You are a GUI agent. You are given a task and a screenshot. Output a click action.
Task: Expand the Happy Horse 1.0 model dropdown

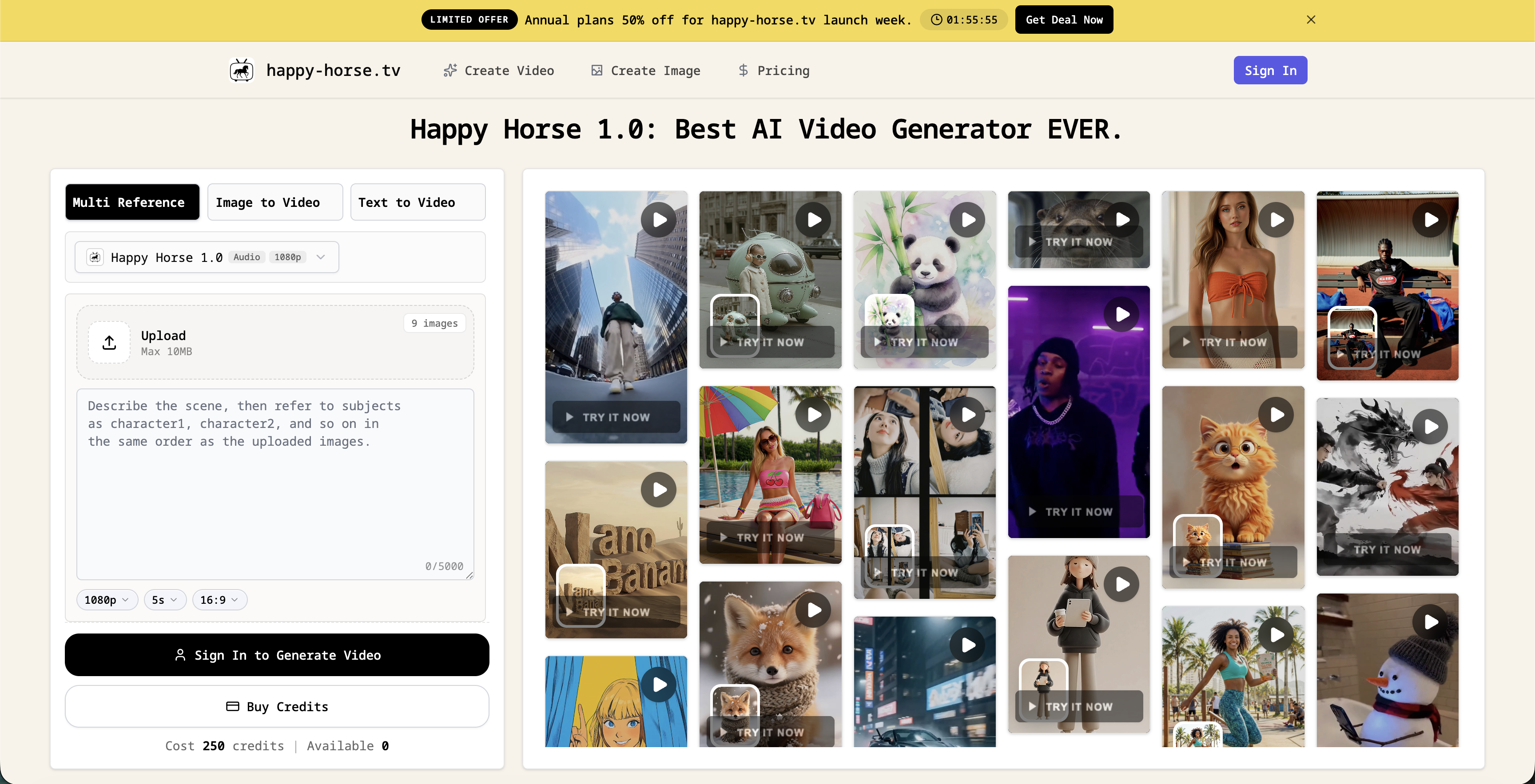[x=207, y=257]
